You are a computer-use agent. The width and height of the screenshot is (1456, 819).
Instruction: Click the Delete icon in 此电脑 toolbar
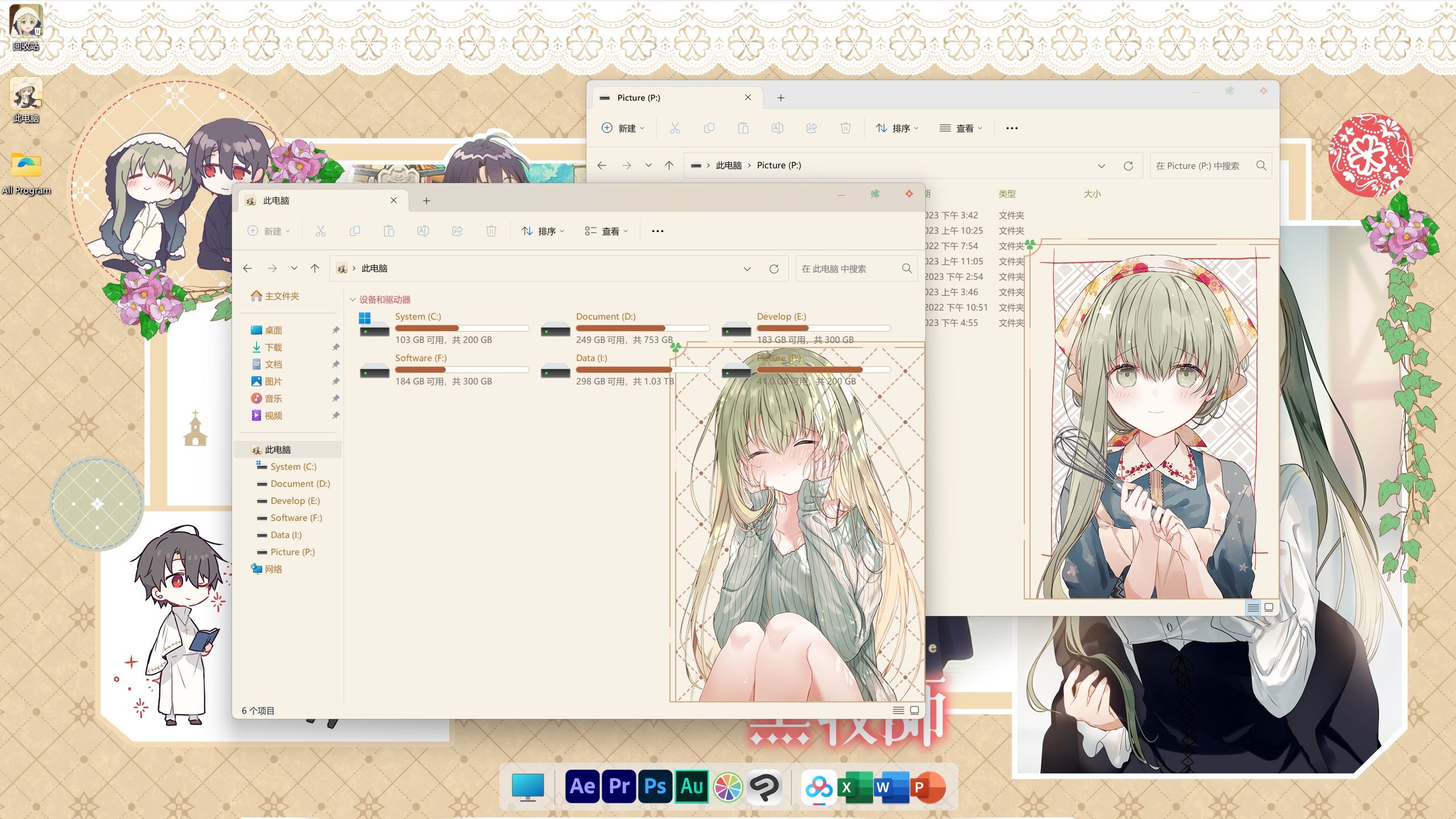pos(491,231)
